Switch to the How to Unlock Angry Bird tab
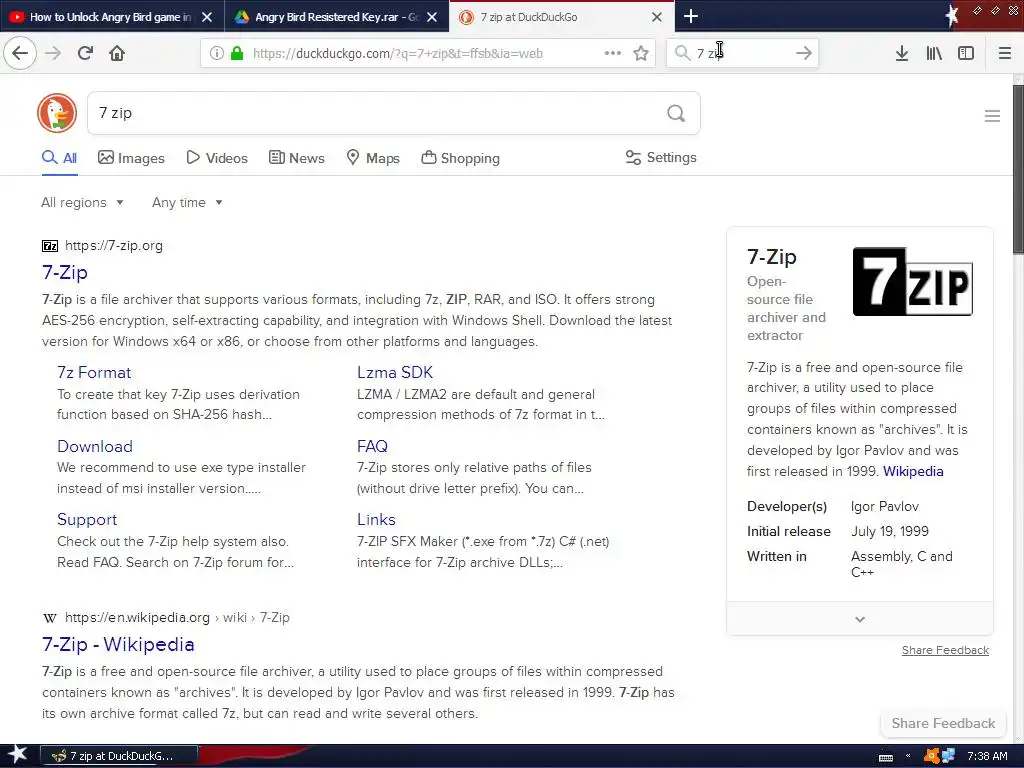The width and height of the screenshot is (1024, 768). coord(112,16)
